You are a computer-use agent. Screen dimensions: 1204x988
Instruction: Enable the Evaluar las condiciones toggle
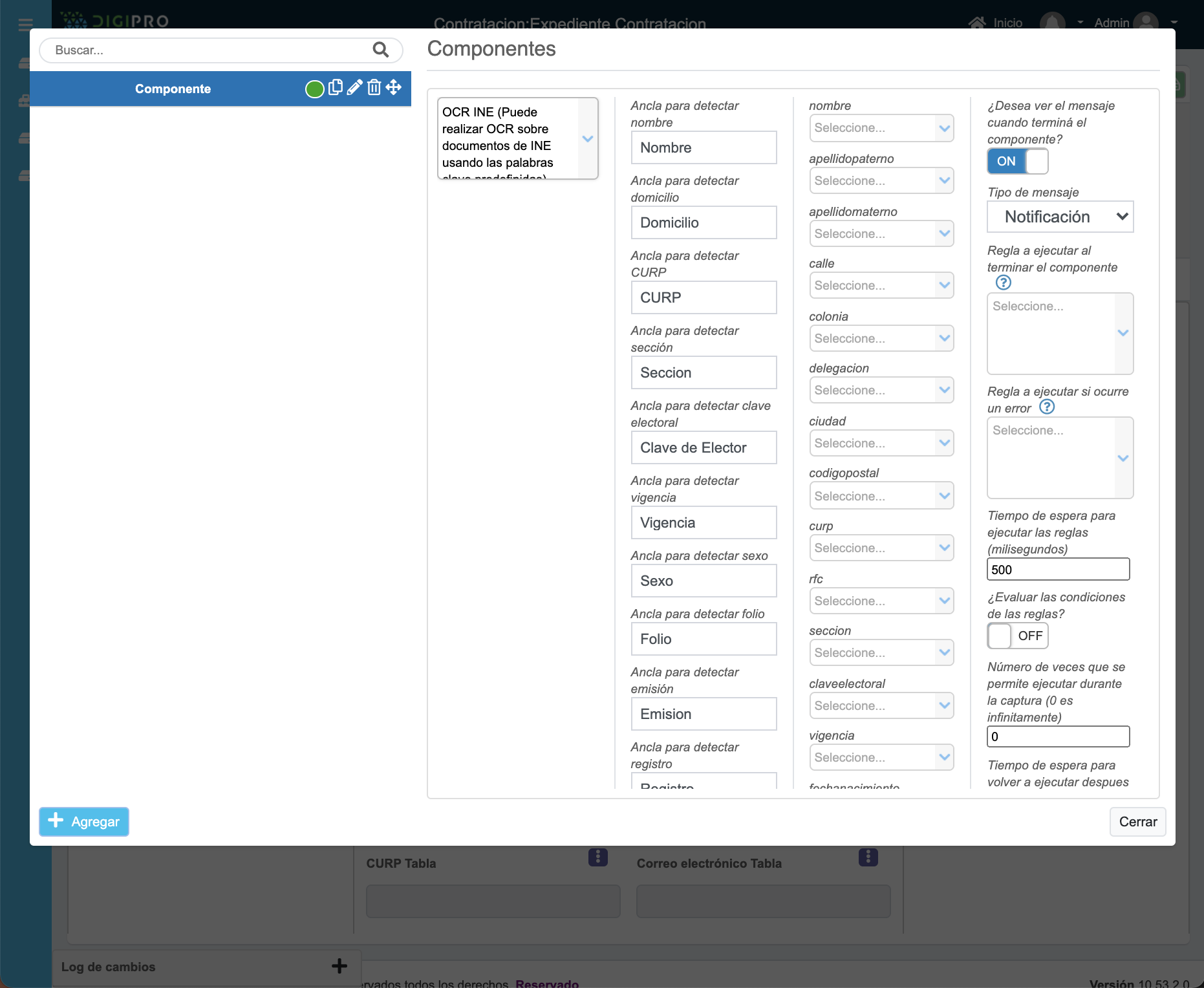pos(1017,636)
